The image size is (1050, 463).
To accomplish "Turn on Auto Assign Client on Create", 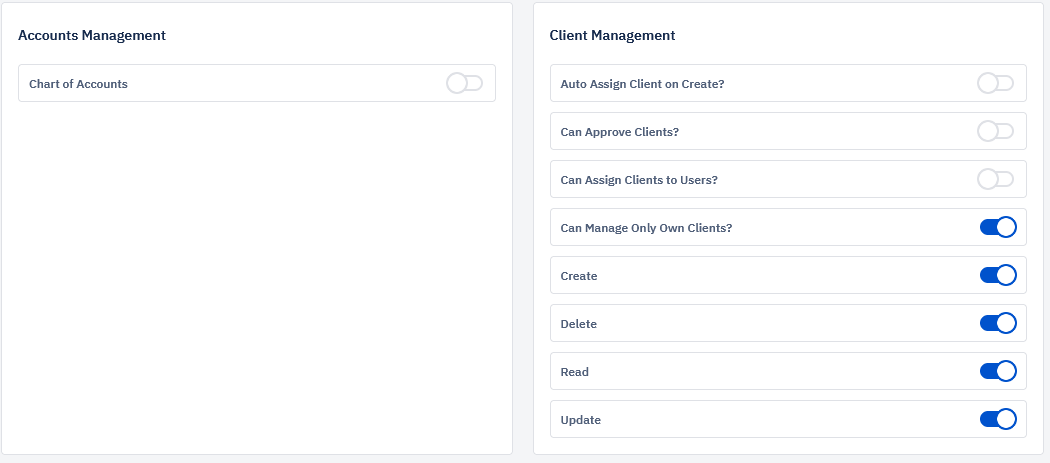I will tap(996, 83).
